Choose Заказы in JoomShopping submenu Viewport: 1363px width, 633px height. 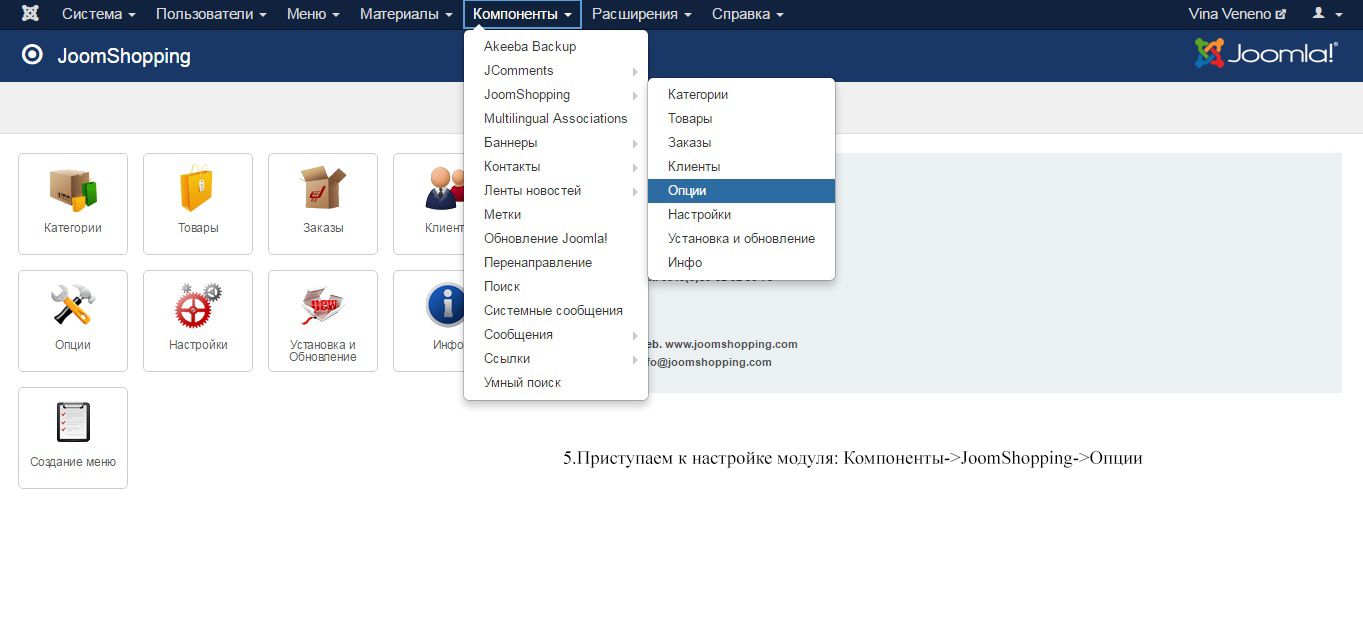(x=741, y=143)
